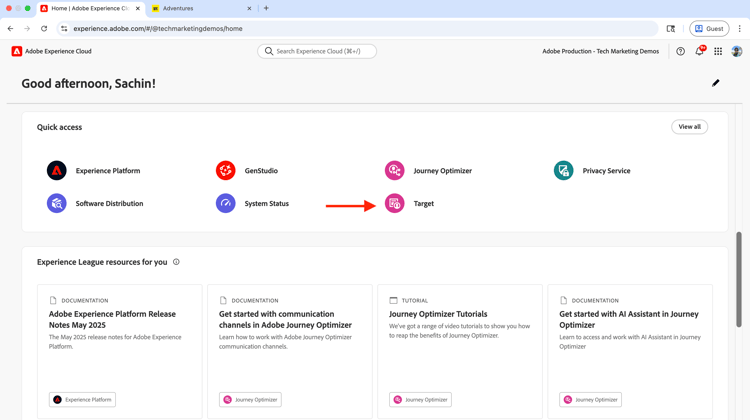Image resolution: width=750 pixels, height=420 pixels.
Task: Click the page vertical scrollbar thumb
Action: pos(739,279)
